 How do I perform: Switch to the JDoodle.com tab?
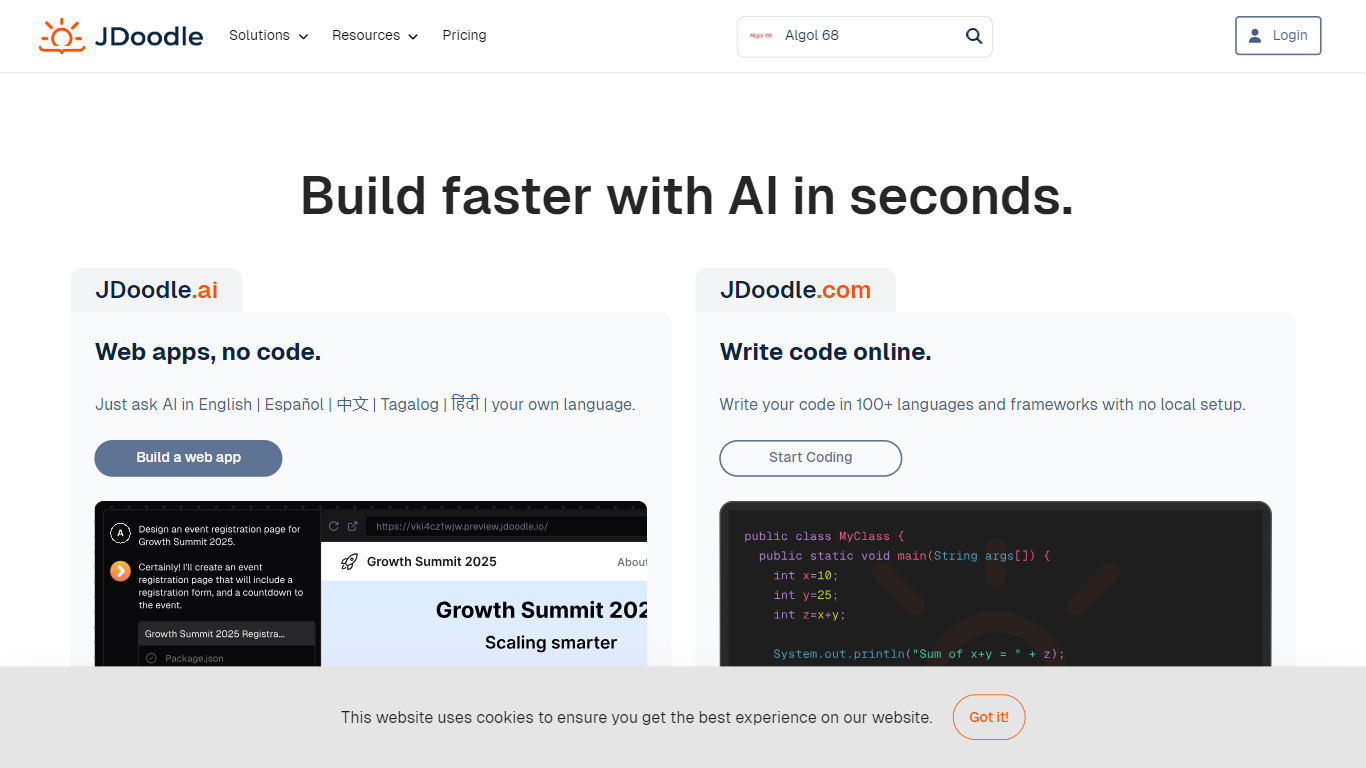click(795, 289)
